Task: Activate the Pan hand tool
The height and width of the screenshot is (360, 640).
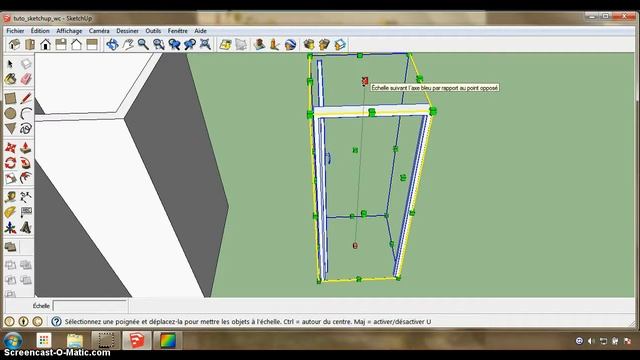Action: click(128, 44)
